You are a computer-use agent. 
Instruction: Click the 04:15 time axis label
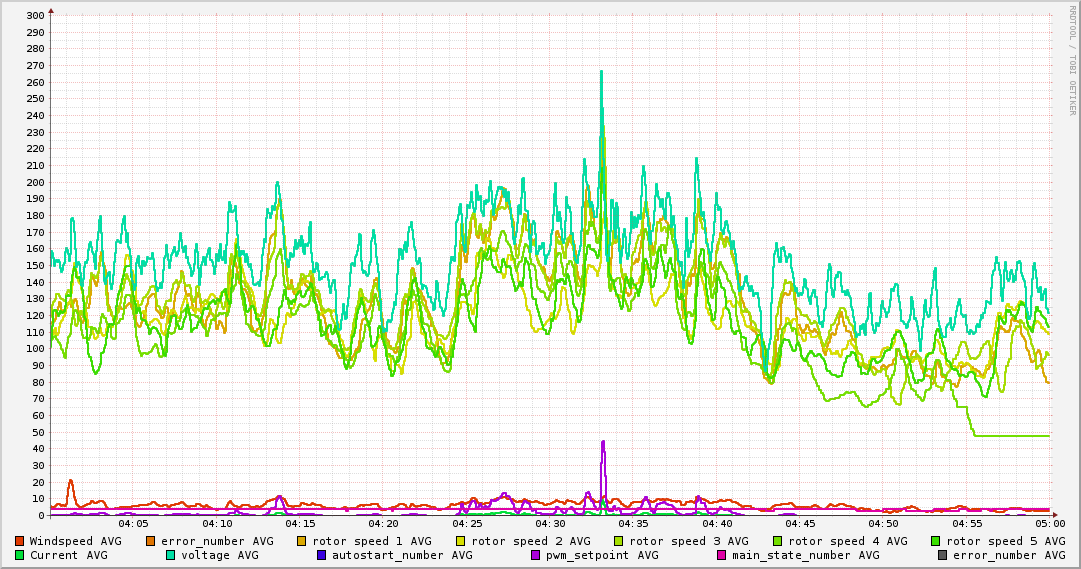[x=300, y=524]
